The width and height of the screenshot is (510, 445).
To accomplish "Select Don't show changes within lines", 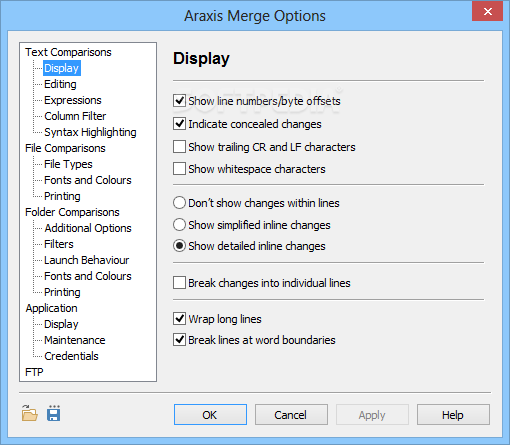I will (179, 203).
